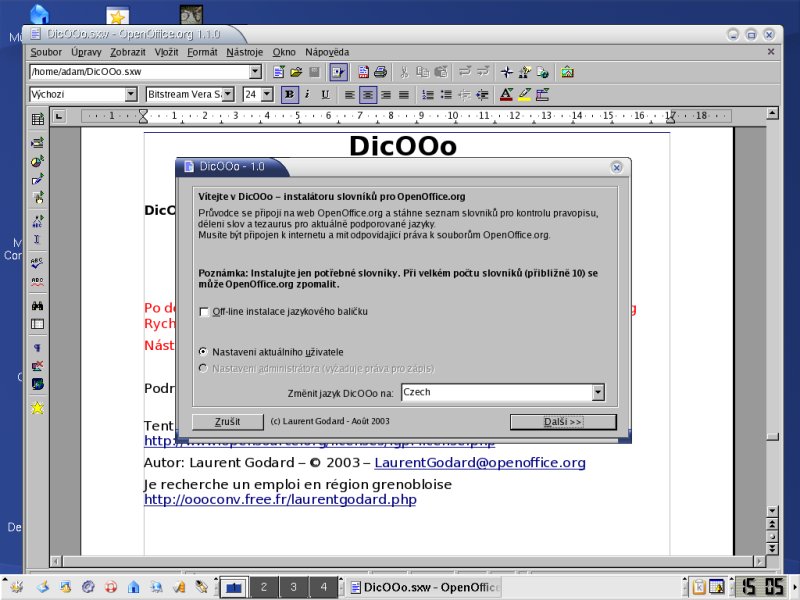
Task: Open a file using the folder icon
Action: (296, 72)
